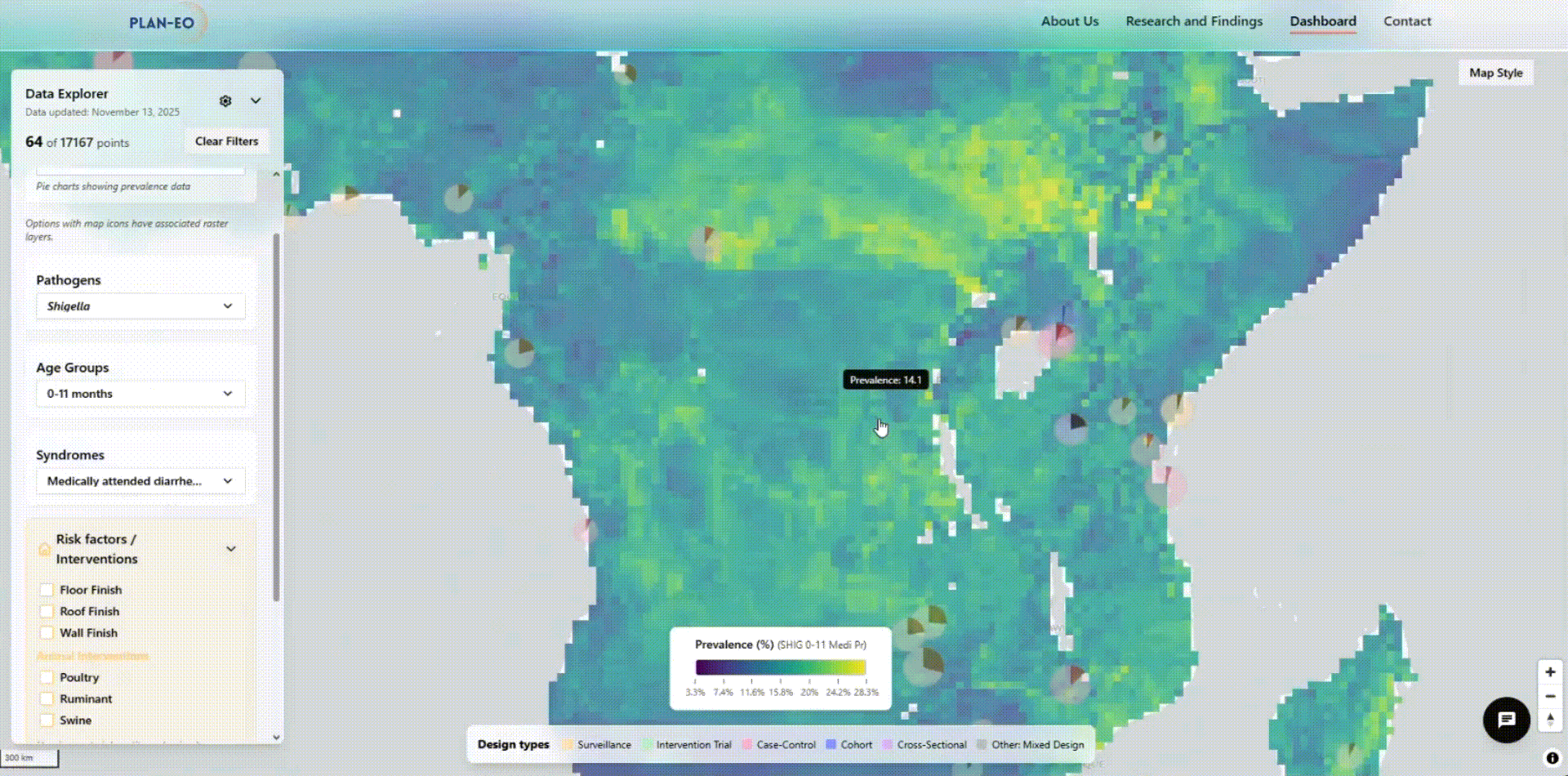This screenshot has width=1568, height=776.
Task: Tick the Swine checkbox
Action: tap(47, 720)
